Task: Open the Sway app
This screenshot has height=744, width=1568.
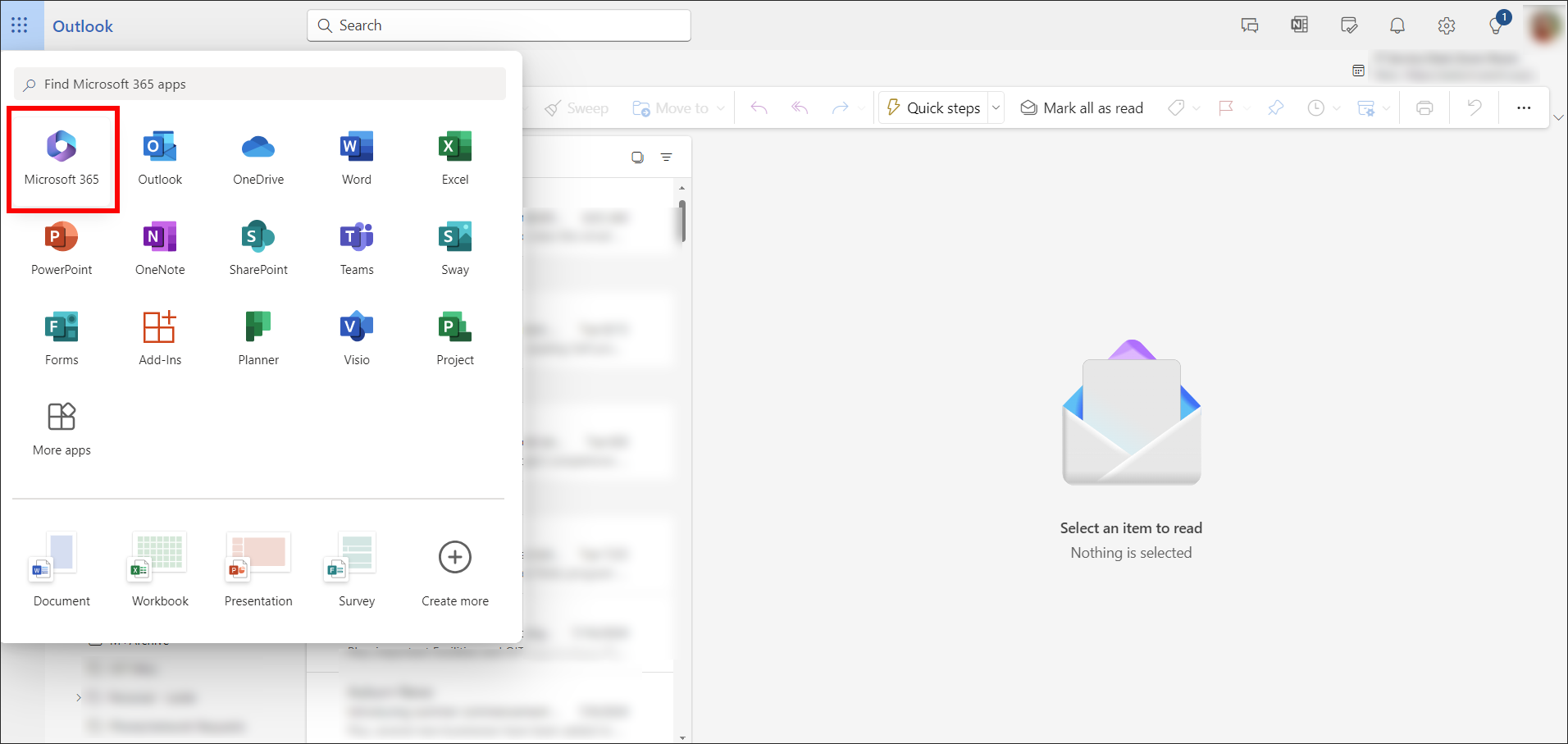Action: click(455, 249)
